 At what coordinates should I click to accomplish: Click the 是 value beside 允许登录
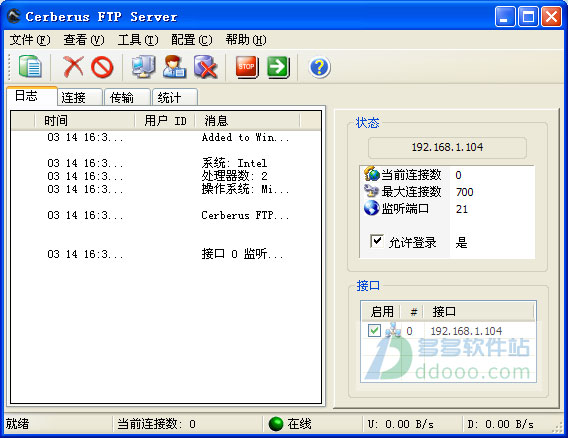[x=461, y=242]
